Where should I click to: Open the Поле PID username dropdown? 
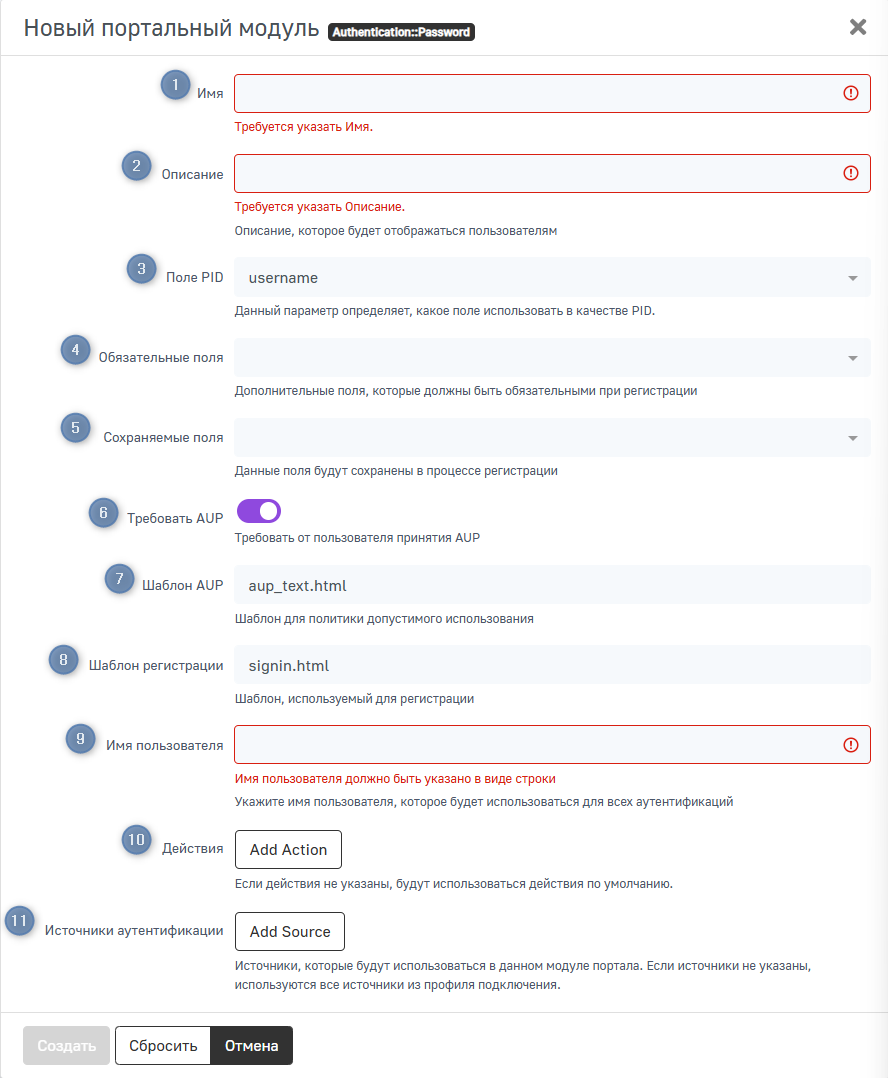pyautogui.click(x=552, y=278)
